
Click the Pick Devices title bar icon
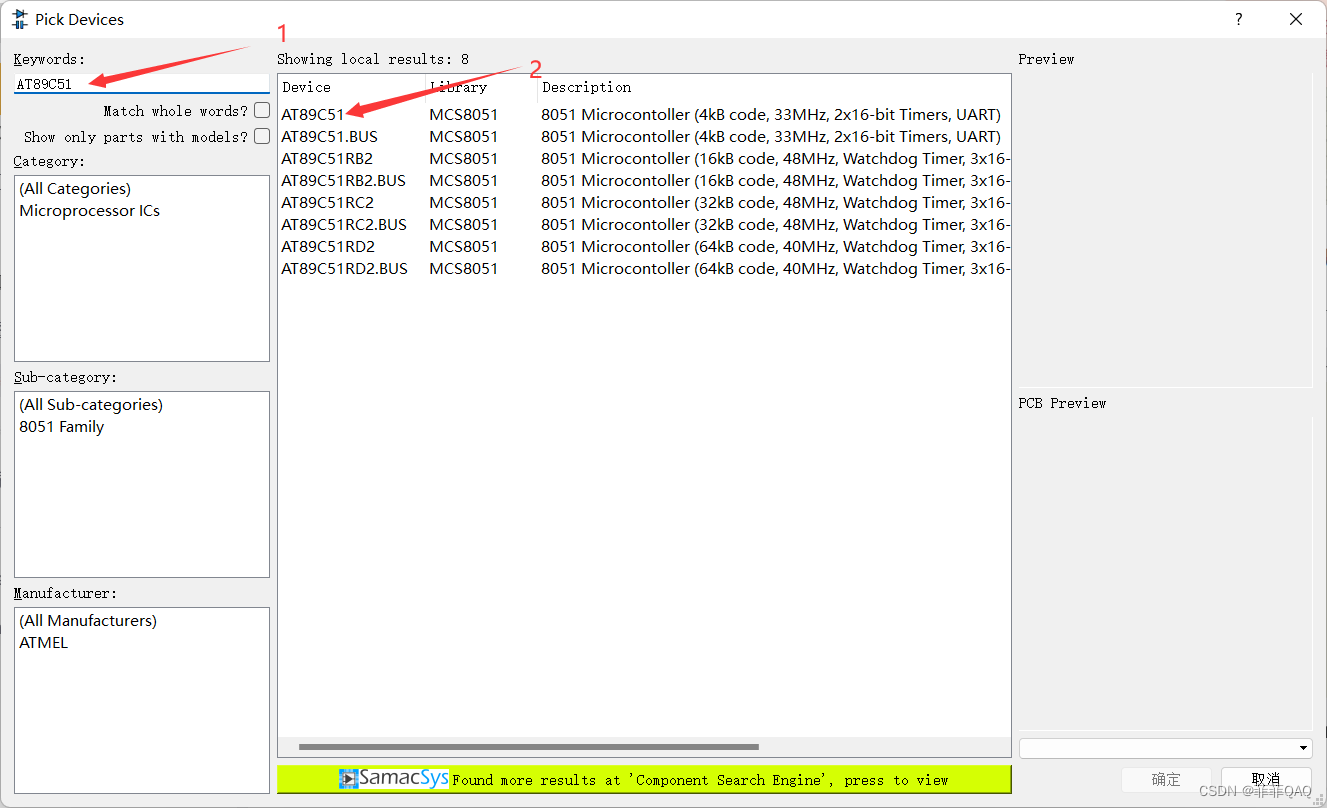20,19
